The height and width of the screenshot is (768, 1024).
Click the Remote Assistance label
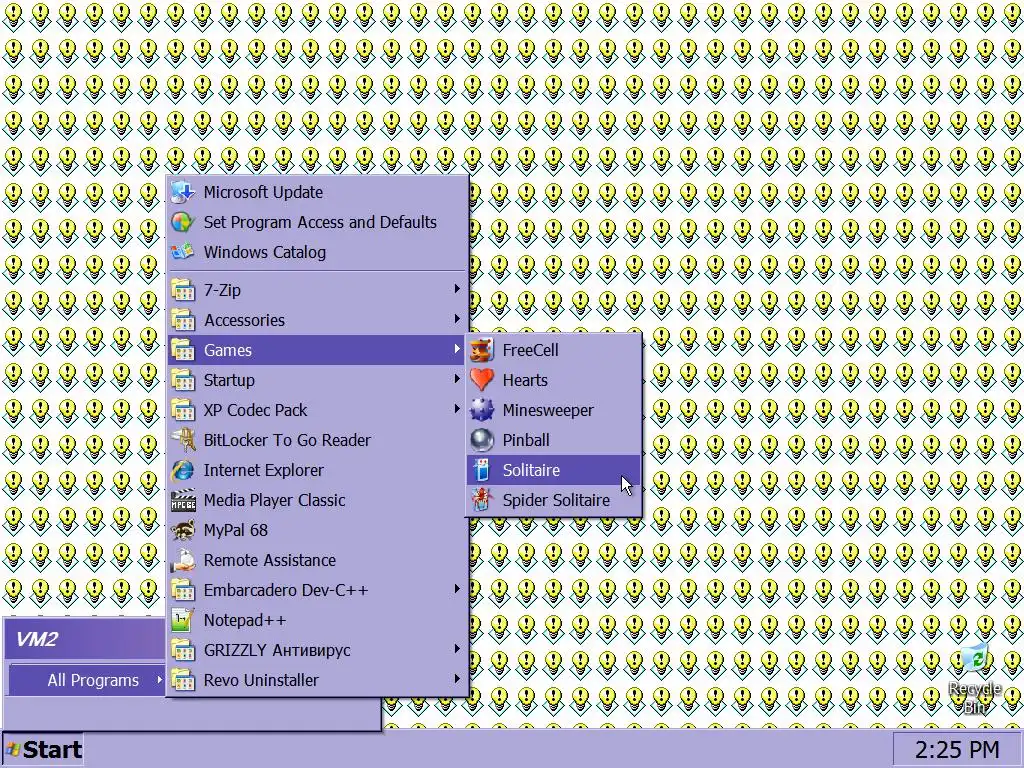coord(269,560)
